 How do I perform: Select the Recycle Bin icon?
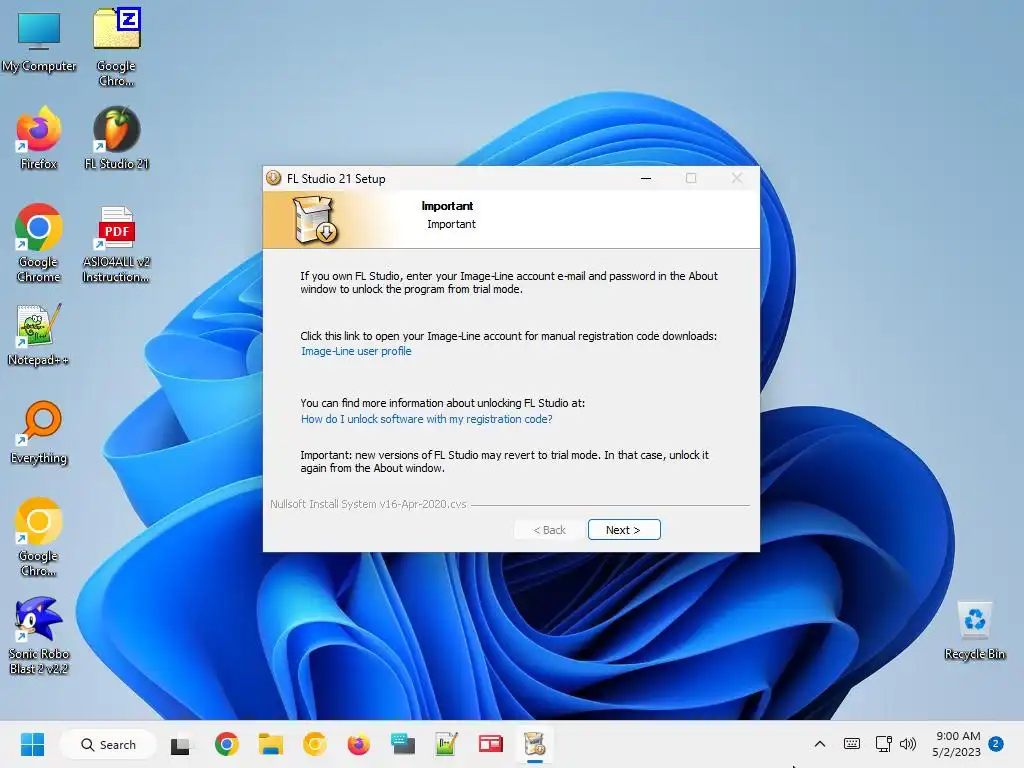click(974, 630)
